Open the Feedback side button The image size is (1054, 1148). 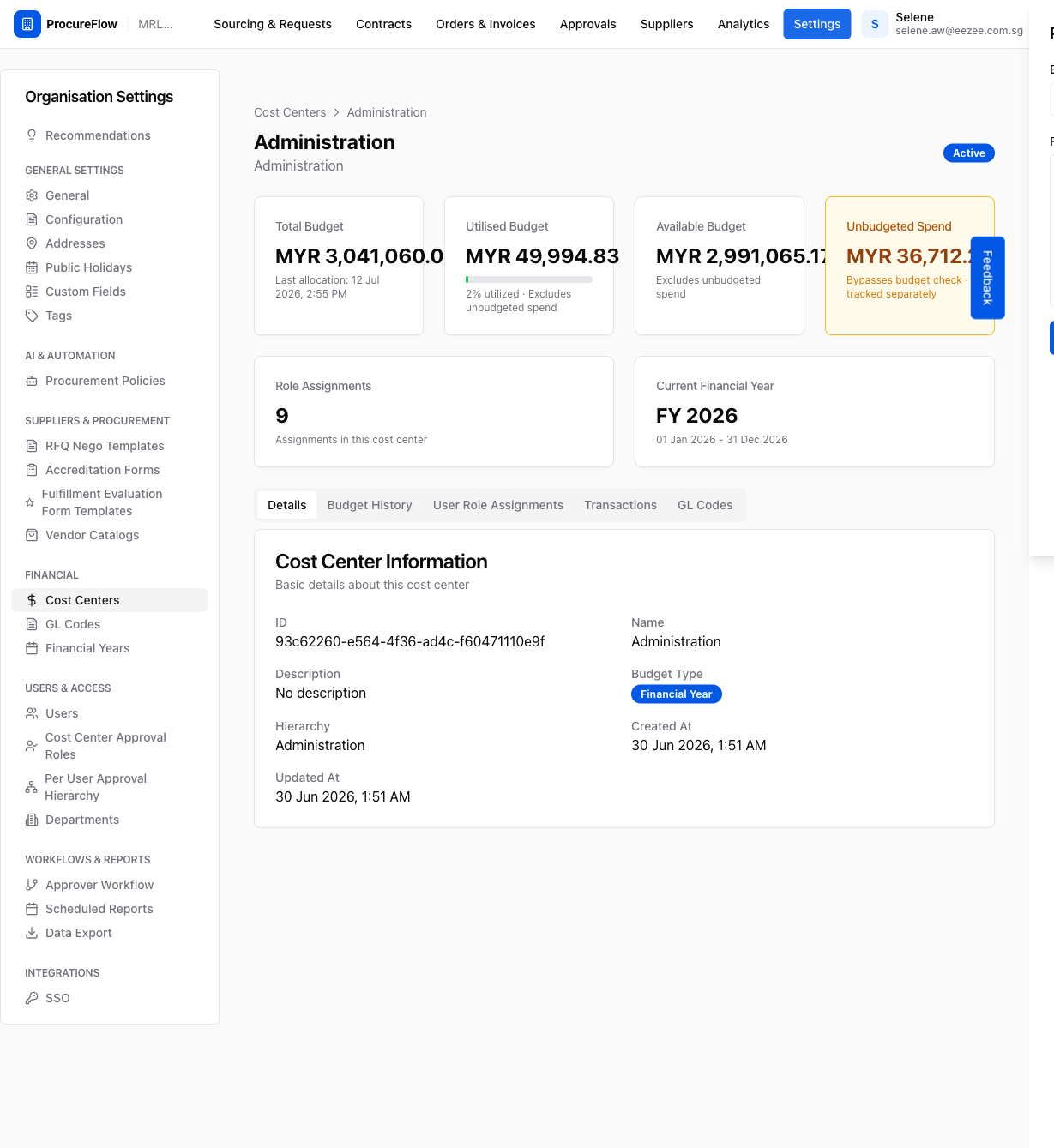(987, 278)
